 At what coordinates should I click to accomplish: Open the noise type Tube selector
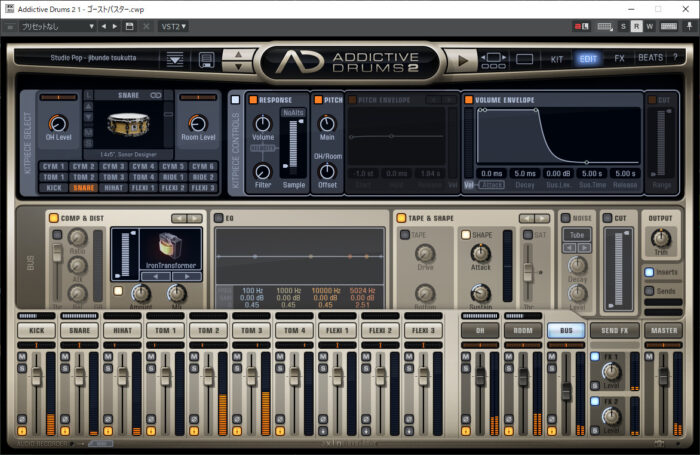pos(577,235)
